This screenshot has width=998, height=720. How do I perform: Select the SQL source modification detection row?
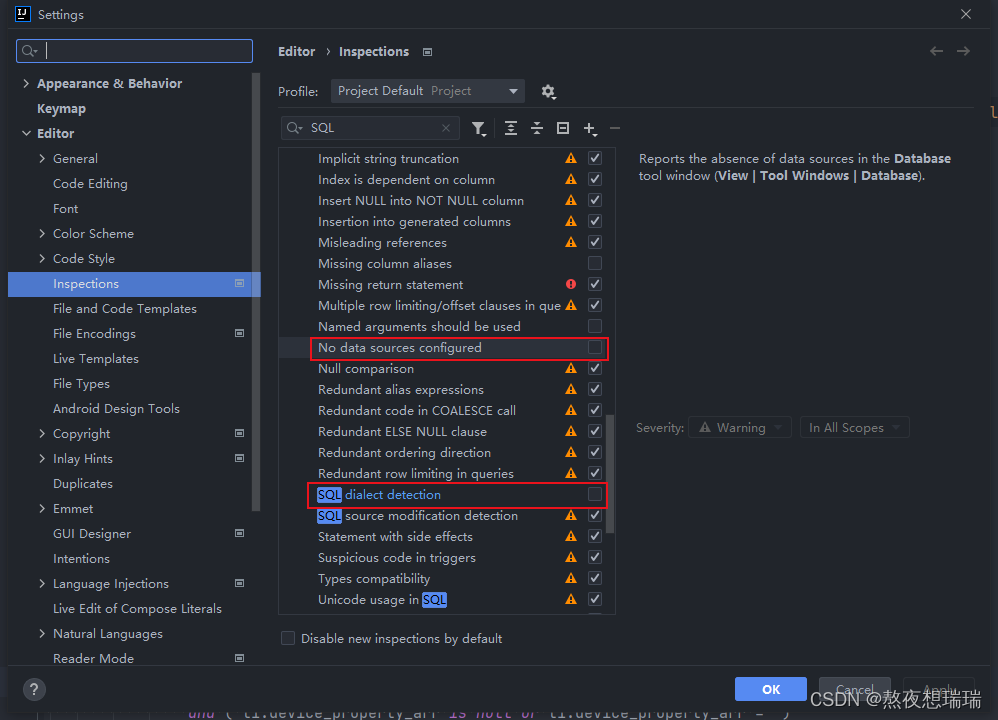click(447, 516)
